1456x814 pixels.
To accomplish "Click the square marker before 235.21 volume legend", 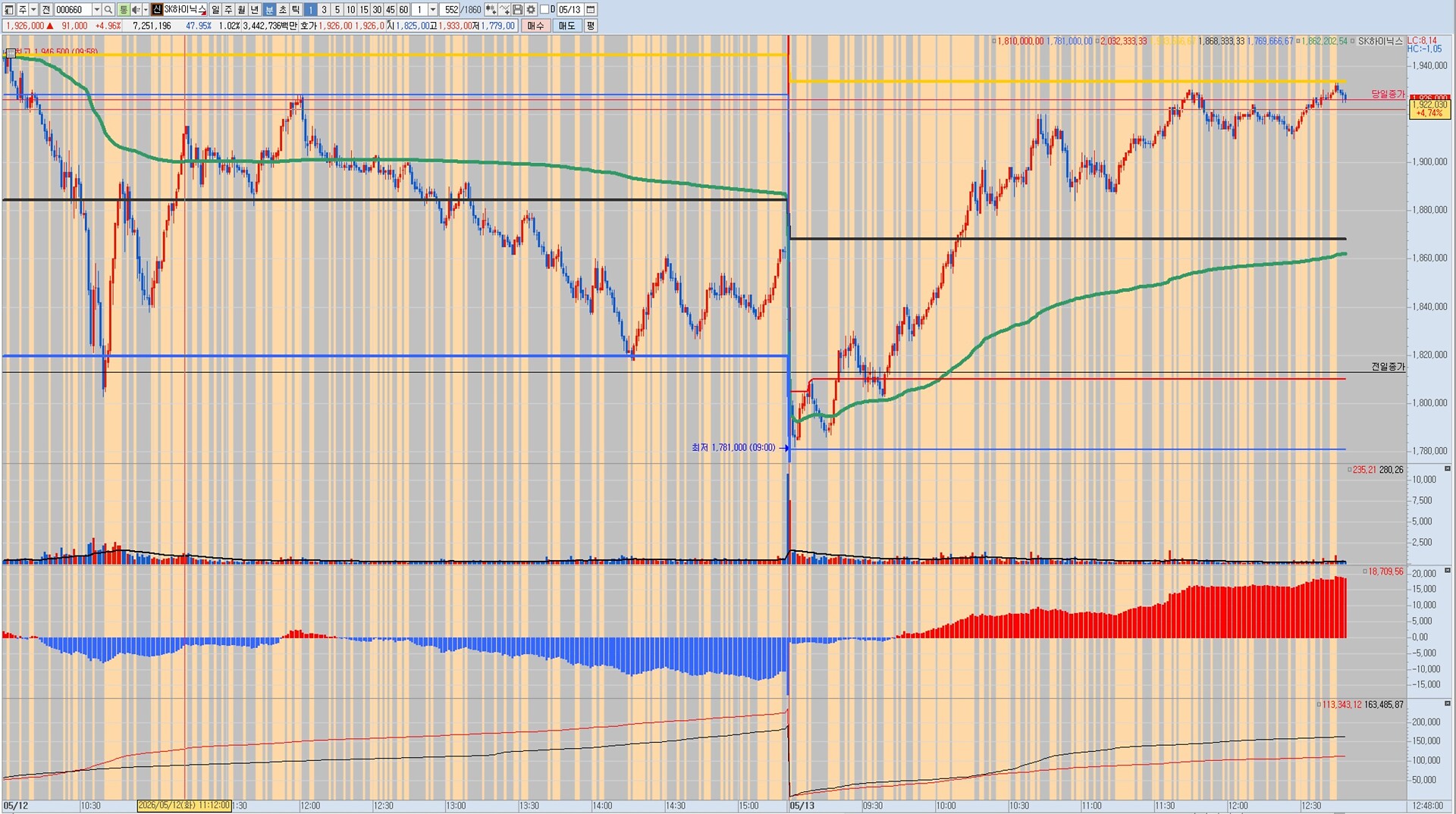I will [1350, 470].
